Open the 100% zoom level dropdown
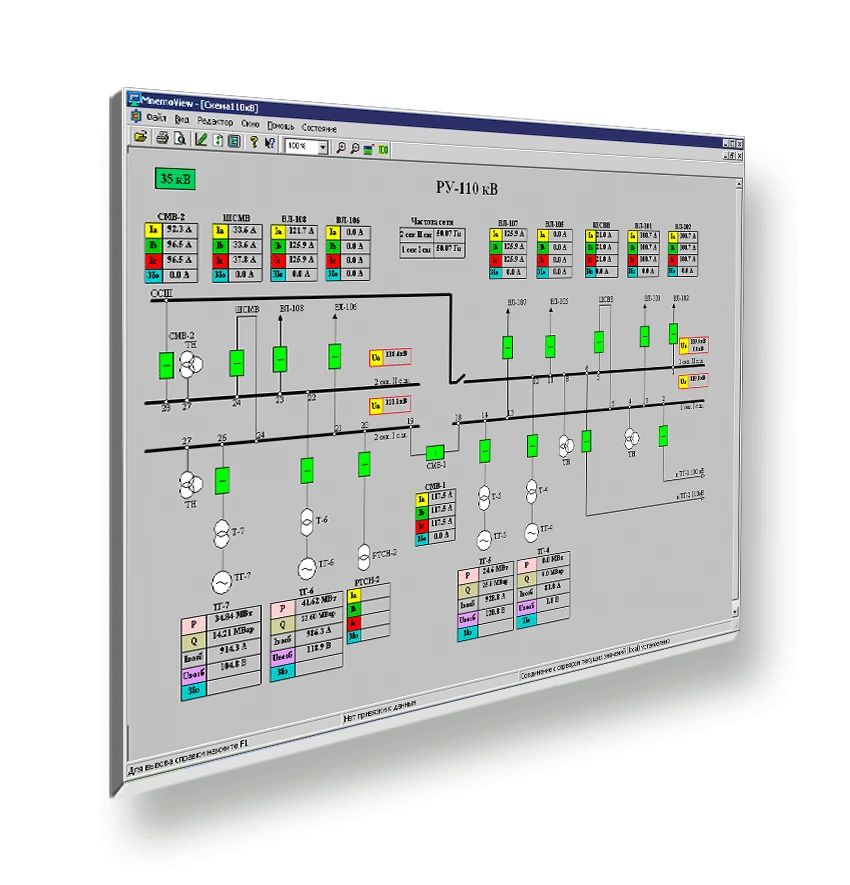 coord(323,145)
